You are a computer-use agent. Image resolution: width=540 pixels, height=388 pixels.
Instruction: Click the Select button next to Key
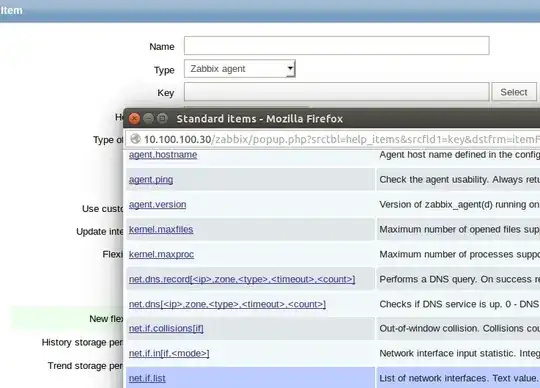tap(513, 92)
